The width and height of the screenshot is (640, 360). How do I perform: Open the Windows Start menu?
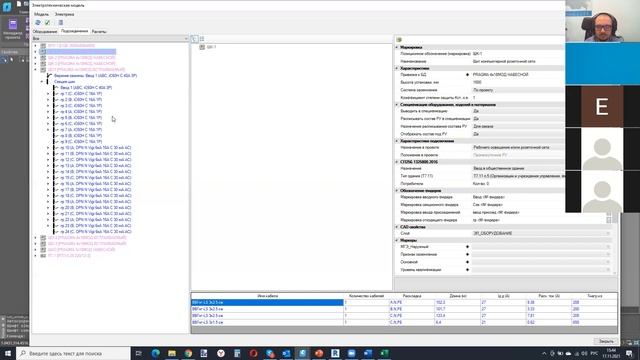[8, 353]
